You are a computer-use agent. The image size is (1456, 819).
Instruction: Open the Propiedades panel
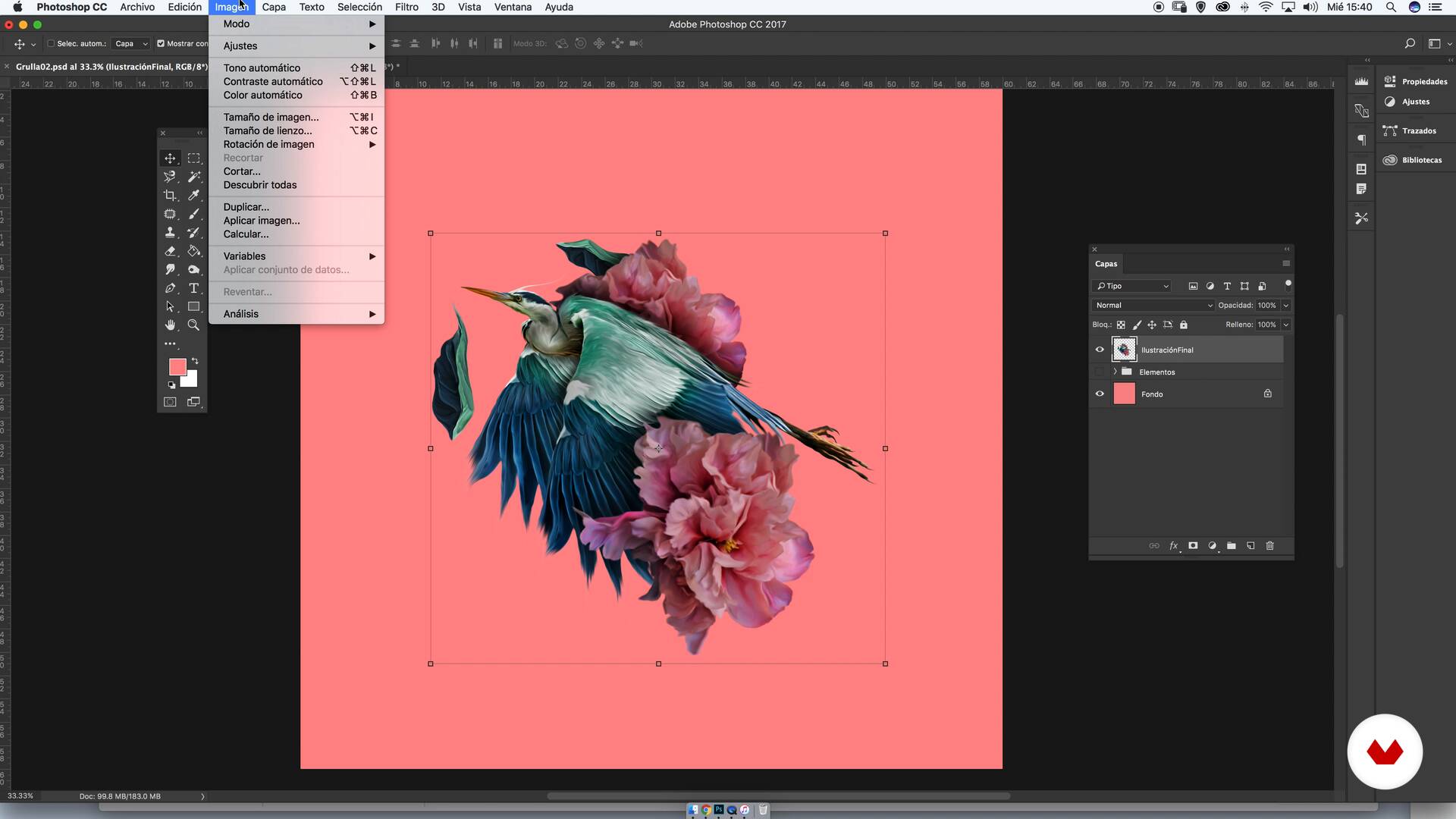[1416, 81]
